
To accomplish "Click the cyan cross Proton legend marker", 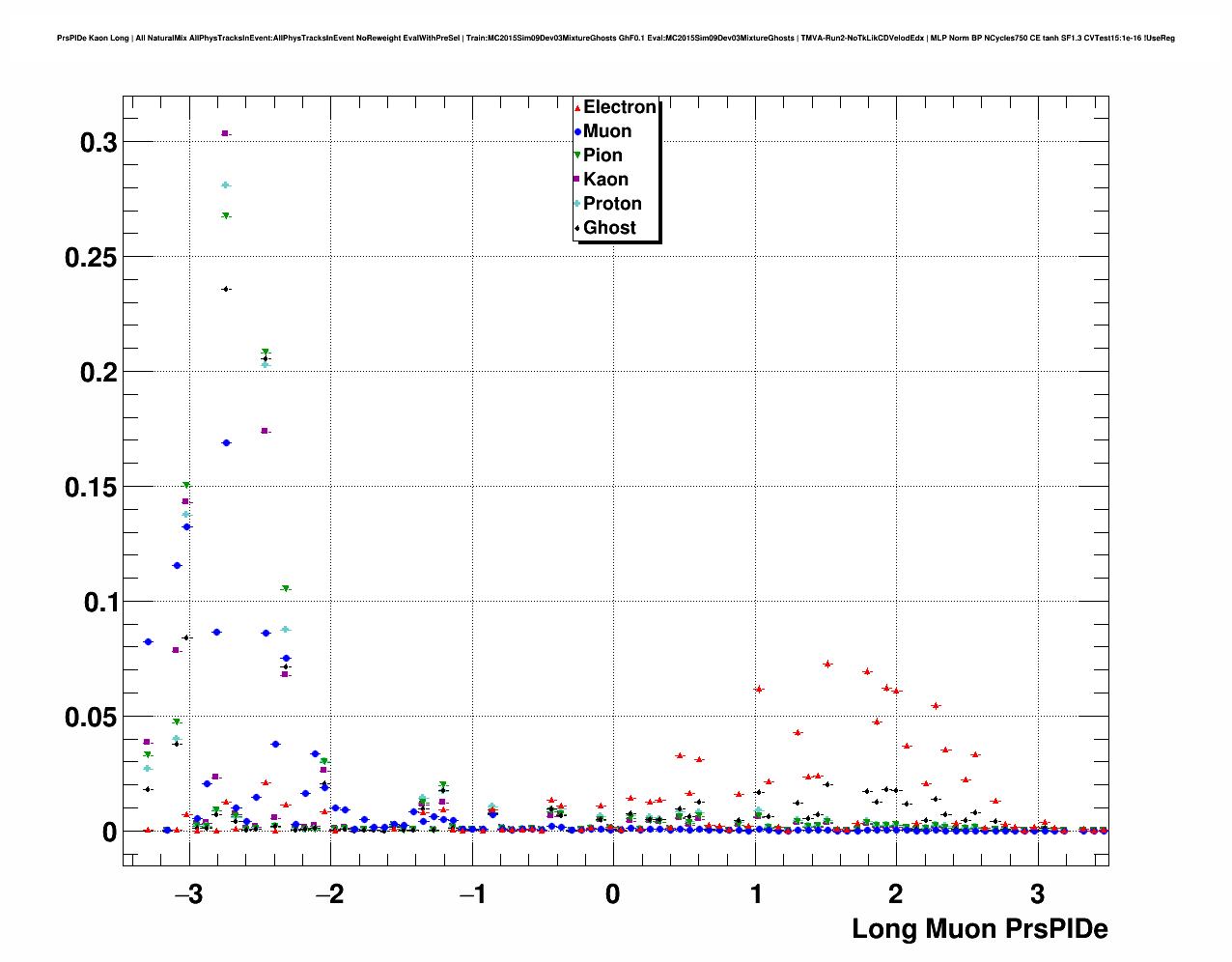I will [577, 204].
